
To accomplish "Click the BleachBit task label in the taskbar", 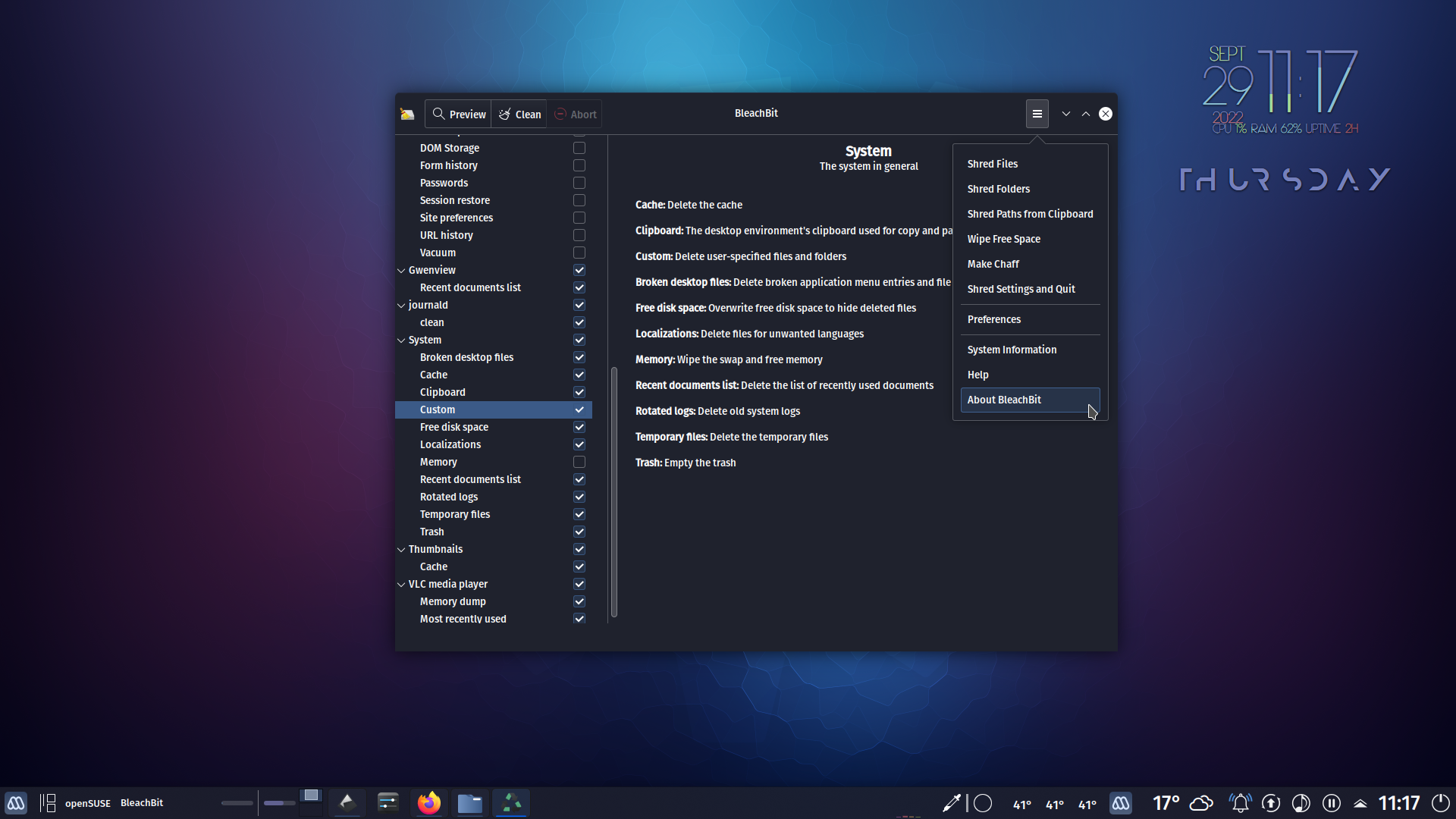I will pos(142,802).
